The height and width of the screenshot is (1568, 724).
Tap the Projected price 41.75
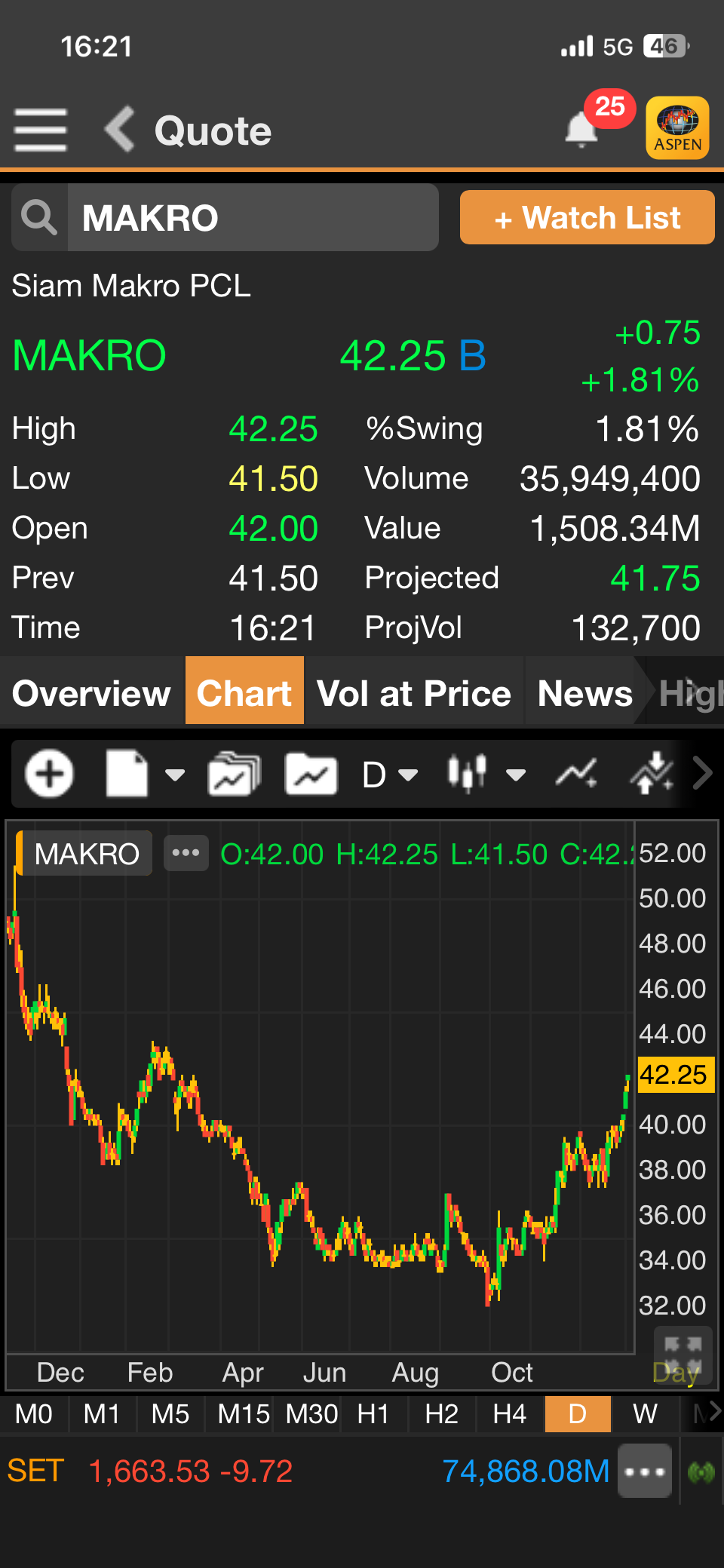coord(655,578)
